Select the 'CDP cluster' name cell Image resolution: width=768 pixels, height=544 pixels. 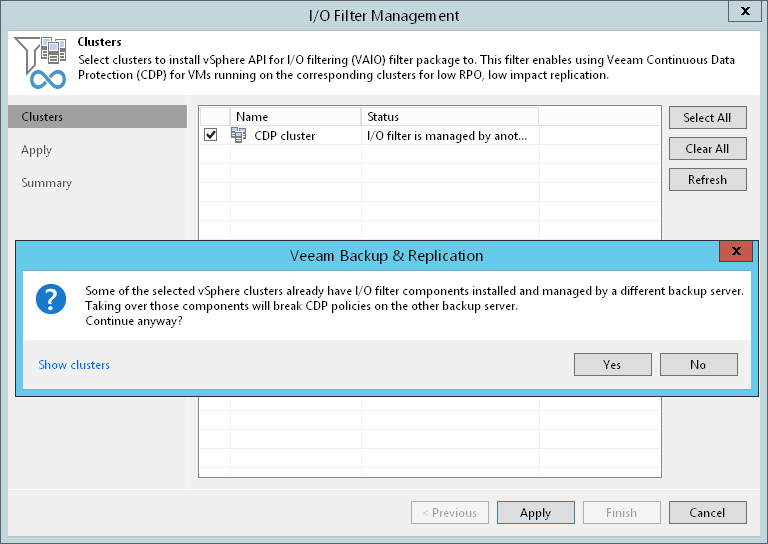point(285,136)
